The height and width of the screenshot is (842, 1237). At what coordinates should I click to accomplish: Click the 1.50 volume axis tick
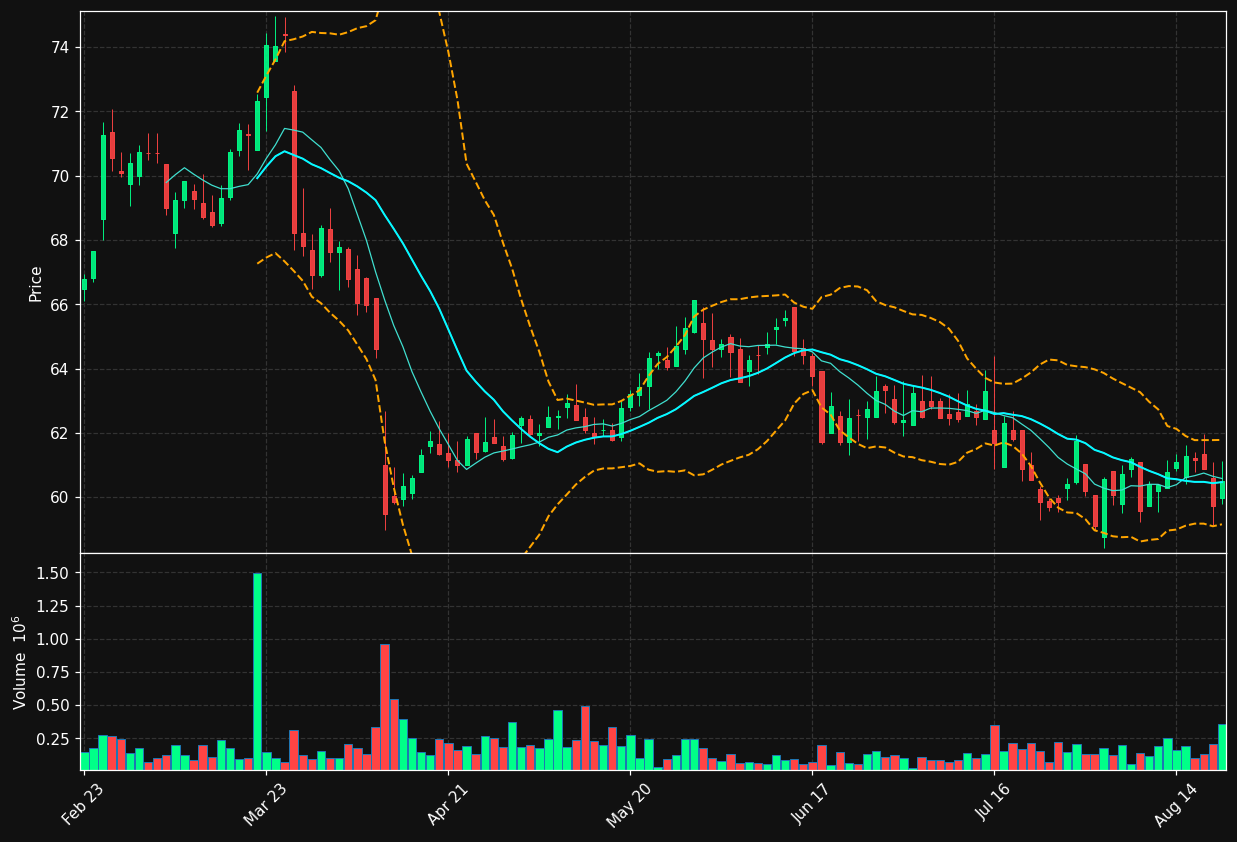[x=53, y=573]
